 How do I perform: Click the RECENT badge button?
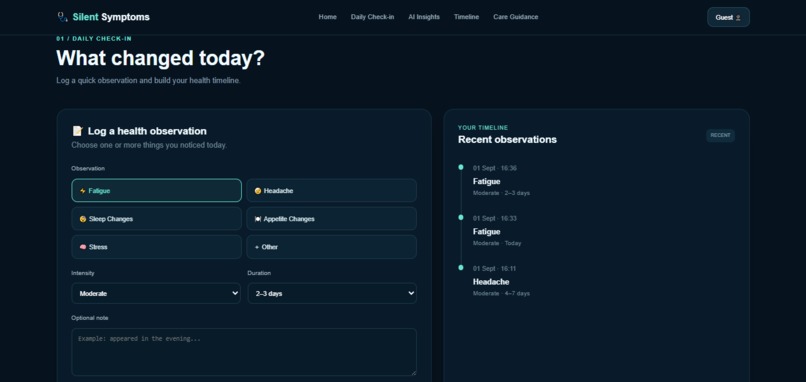720,135
